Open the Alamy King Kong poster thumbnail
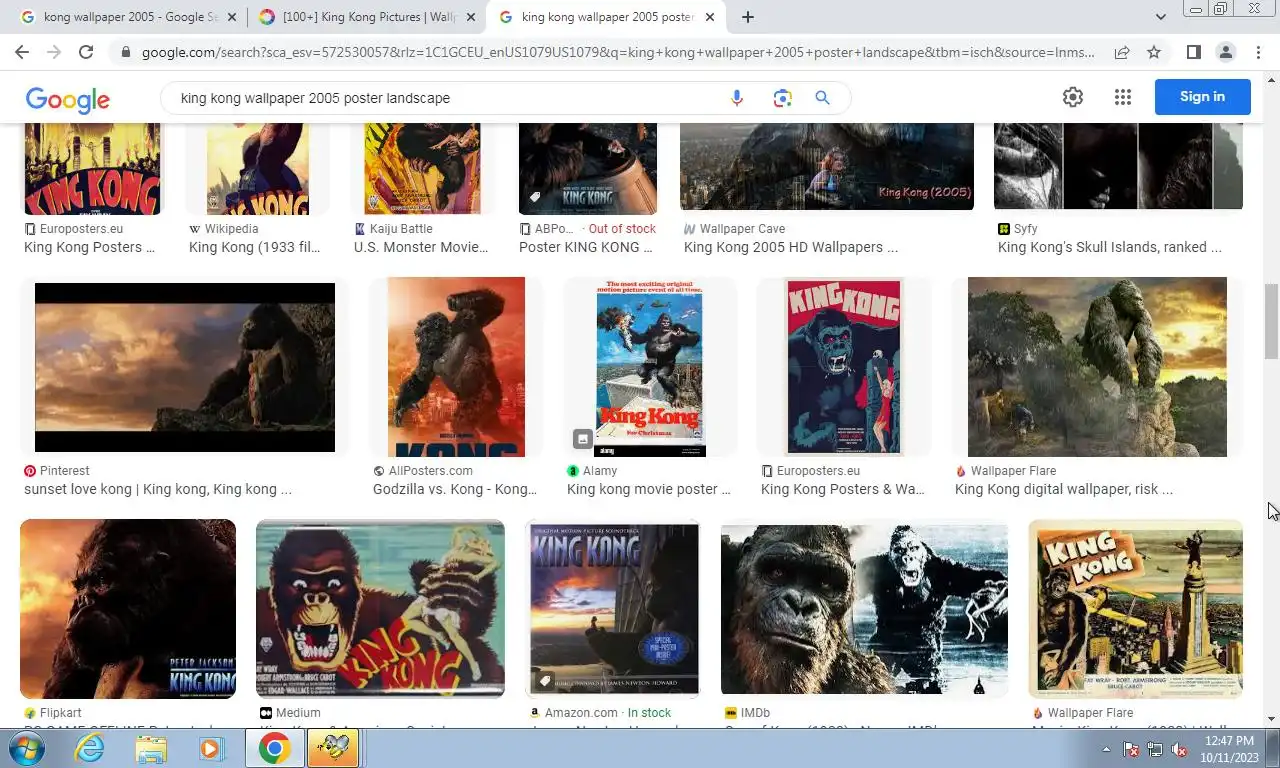The height and width of the screenshot is (768, 1280). pyautogui.click(x=650, y=367)
